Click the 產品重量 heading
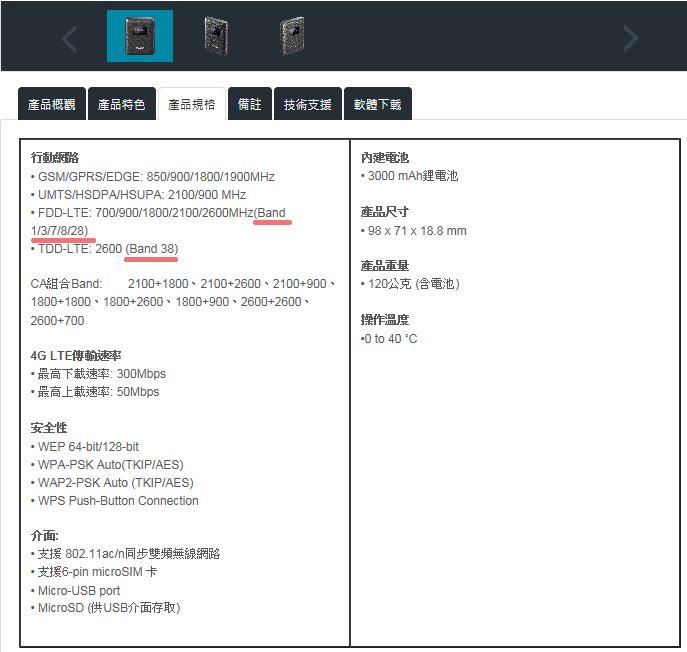The width and height of the screenshot is (687, 652). tap(385, 266)
